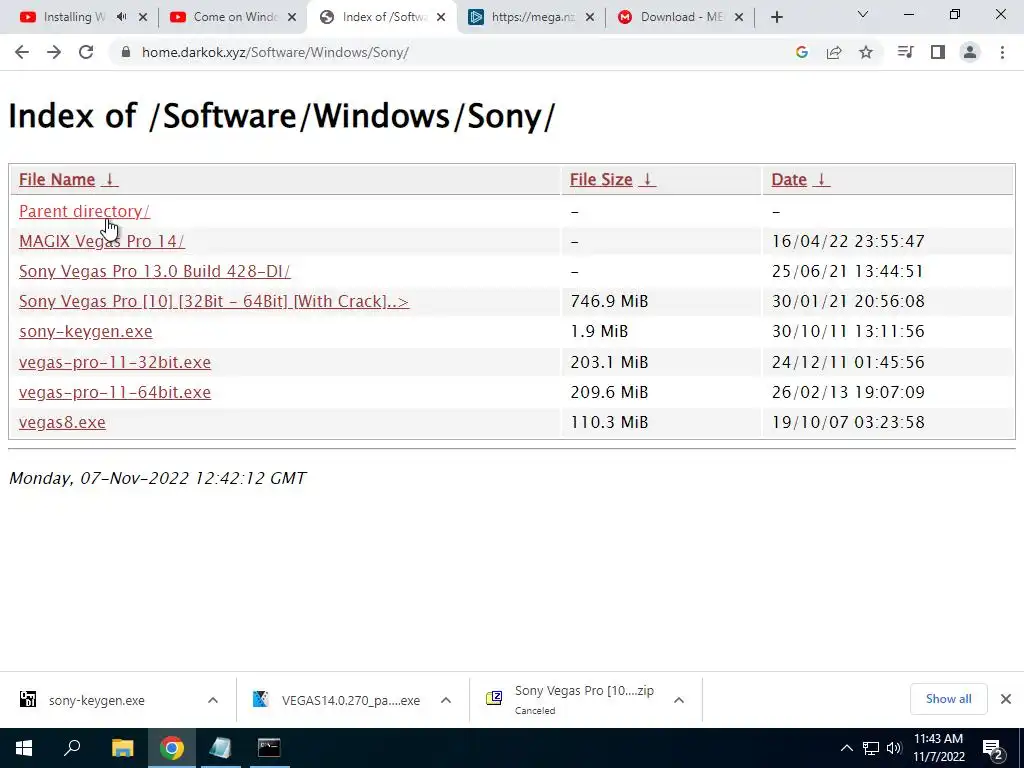Close the Come on Windows tab
The width and height of the screenshot is (1024, 768).
coord(292,18)
